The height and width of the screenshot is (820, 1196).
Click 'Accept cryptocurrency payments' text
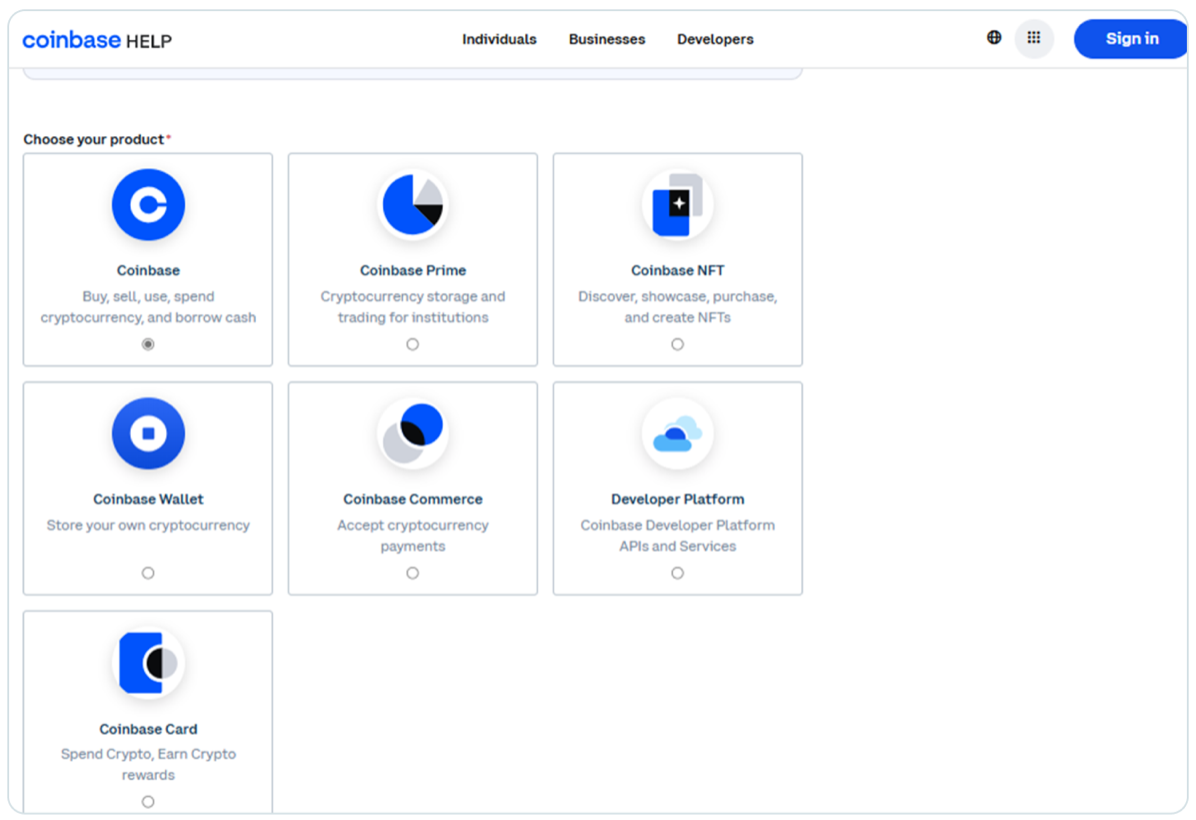point(413,535)
